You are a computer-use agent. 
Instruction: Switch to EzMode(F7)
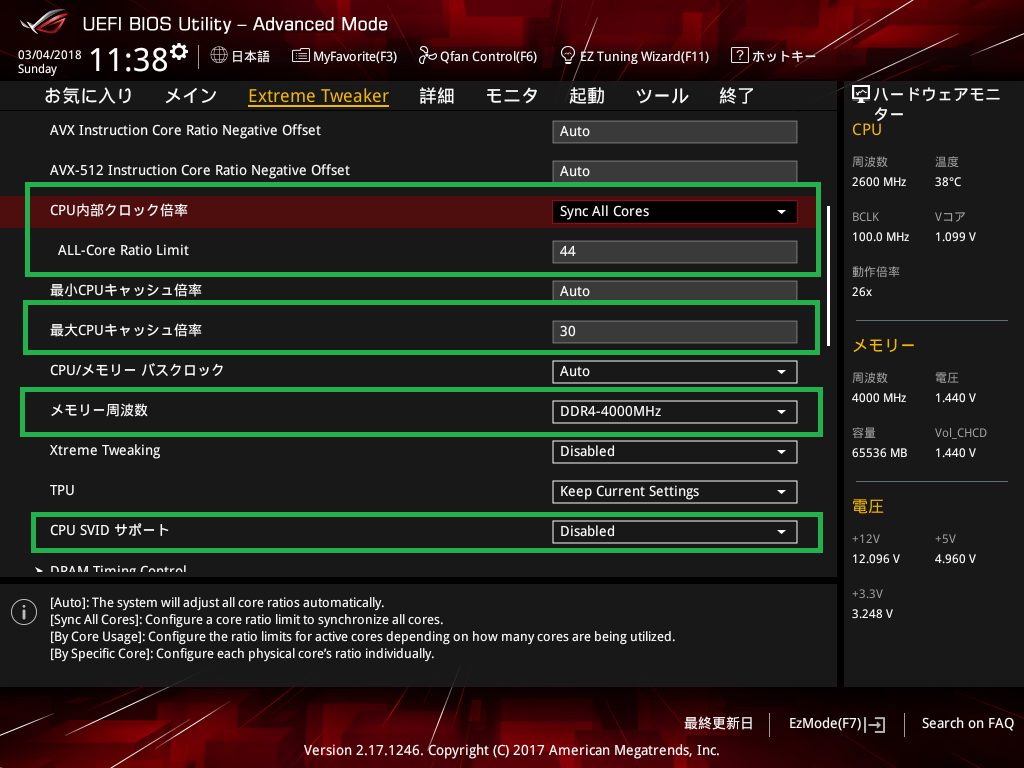click(x=837, y=724)
